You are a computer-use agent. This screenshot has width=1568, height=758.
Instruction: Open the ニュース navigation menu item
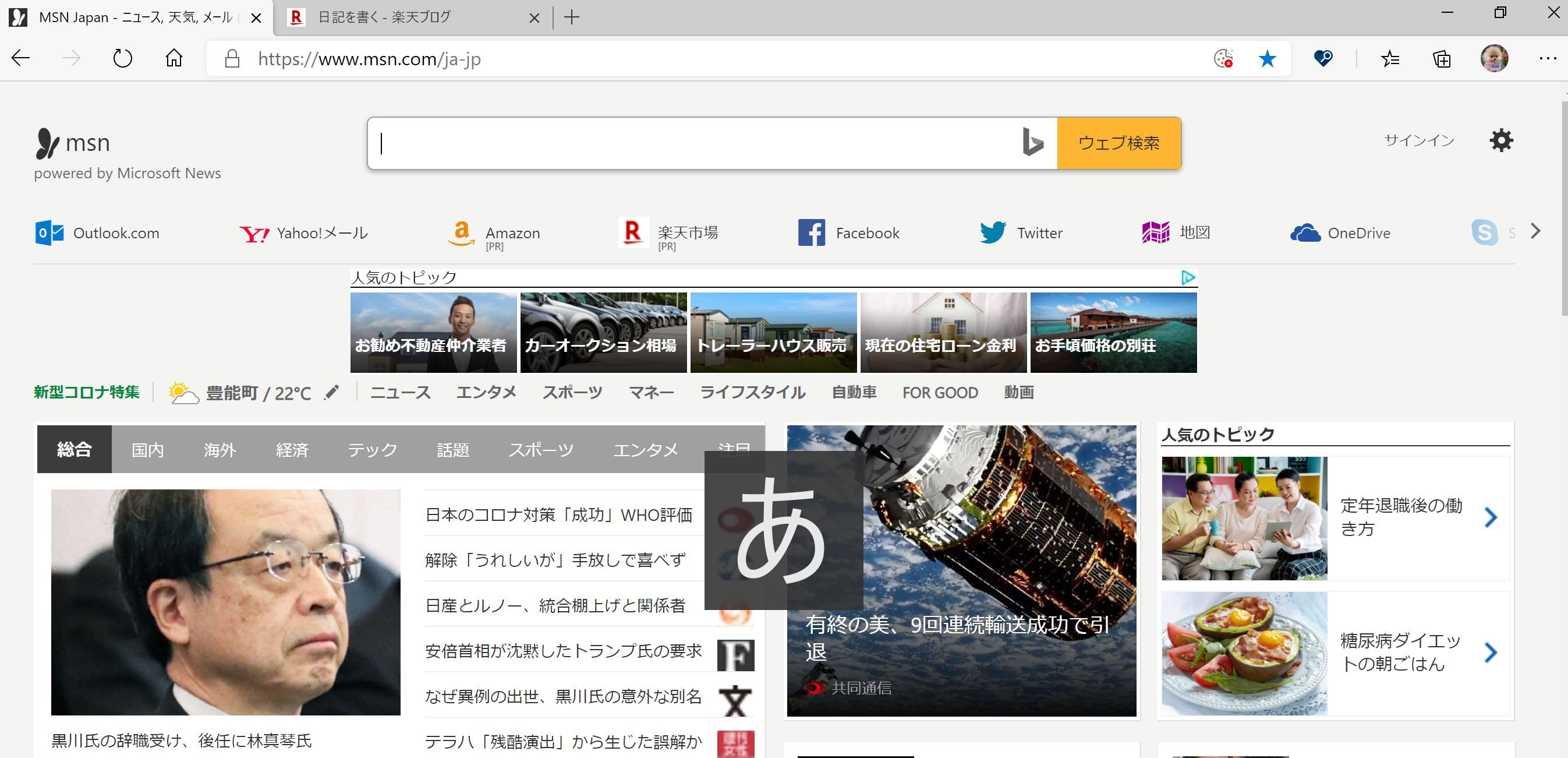pyautogui.click(x=401, y=393)
